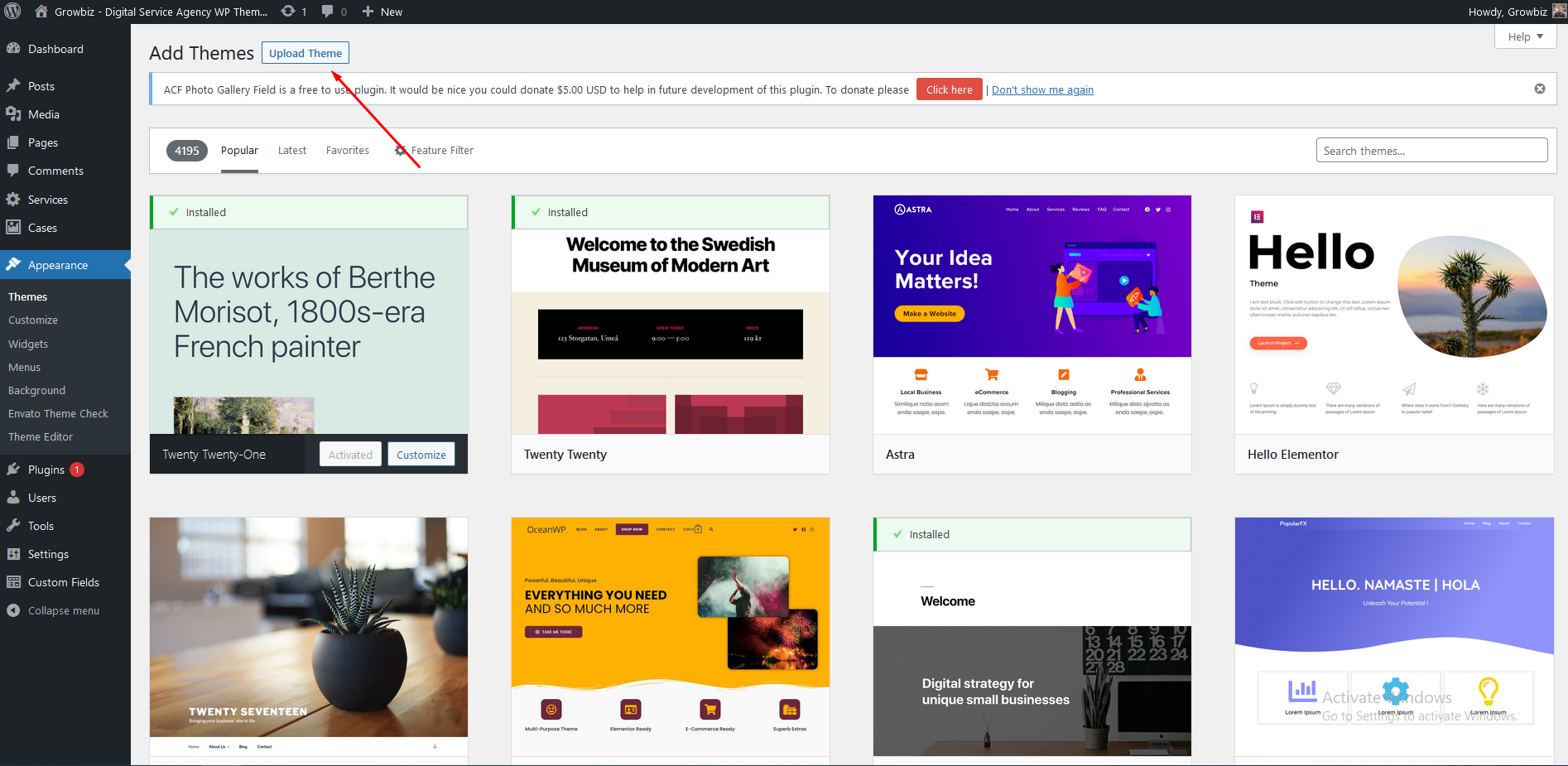Open the Dashboard sidebar icon
The width and height of the screenshot is (1568, 766).
point(13,49)
